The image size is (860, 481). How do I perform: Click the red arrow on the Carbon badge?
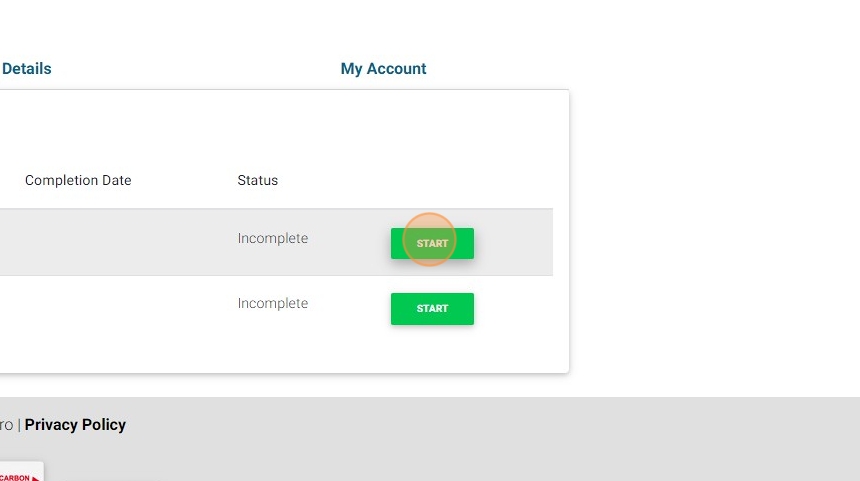pyautogui.click(x=36, y=478)
